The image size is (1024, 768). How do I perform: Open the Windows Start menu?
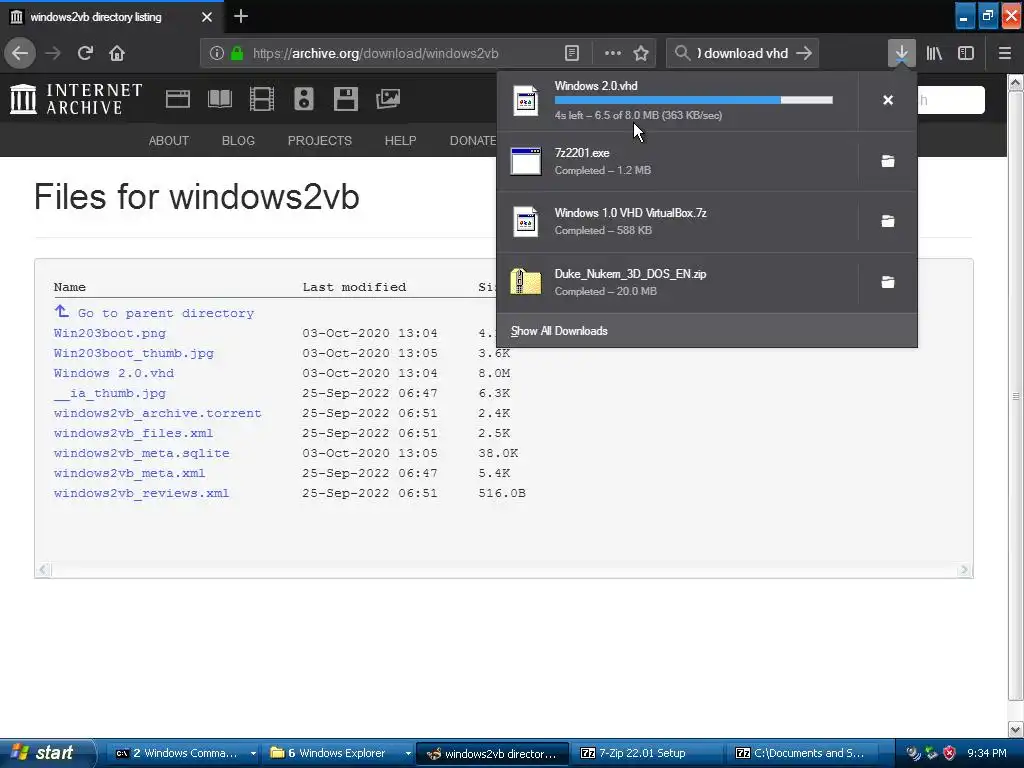[x=47, y=753]
